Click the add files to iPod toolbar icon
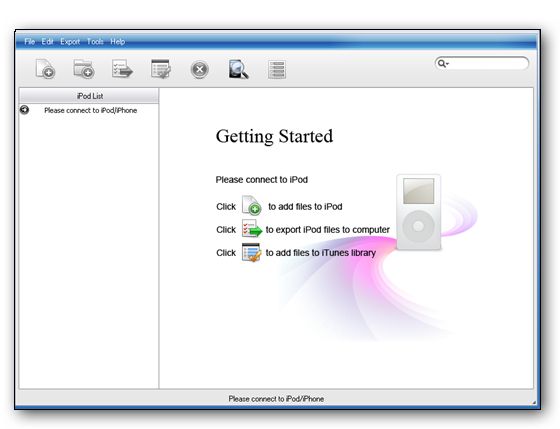 pyautogui.click(x=45, y=69)
